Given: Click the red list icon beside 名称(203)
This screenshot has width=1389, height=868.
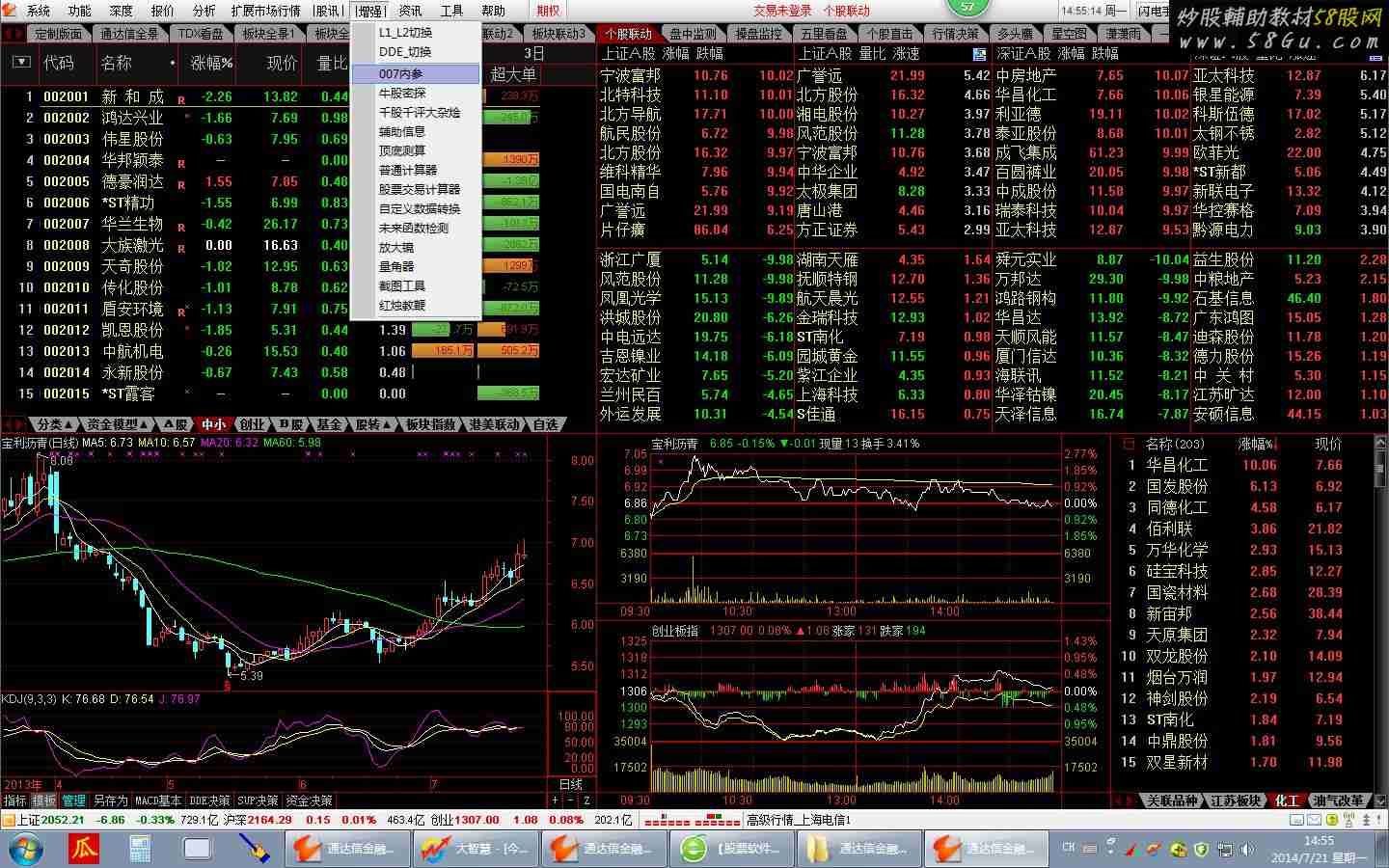Looking at the screenshot, I should (1129, 444).
